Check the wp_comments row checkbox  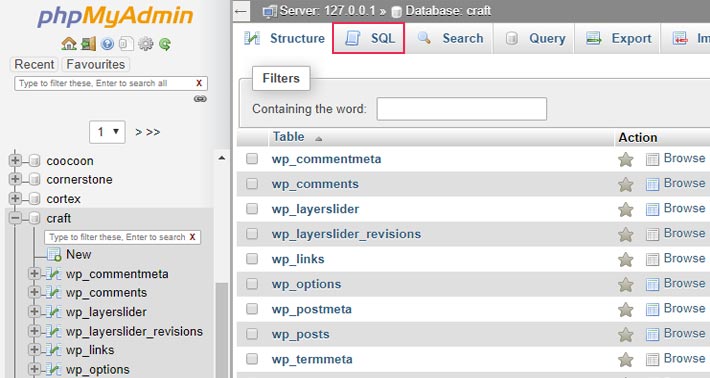252,183
